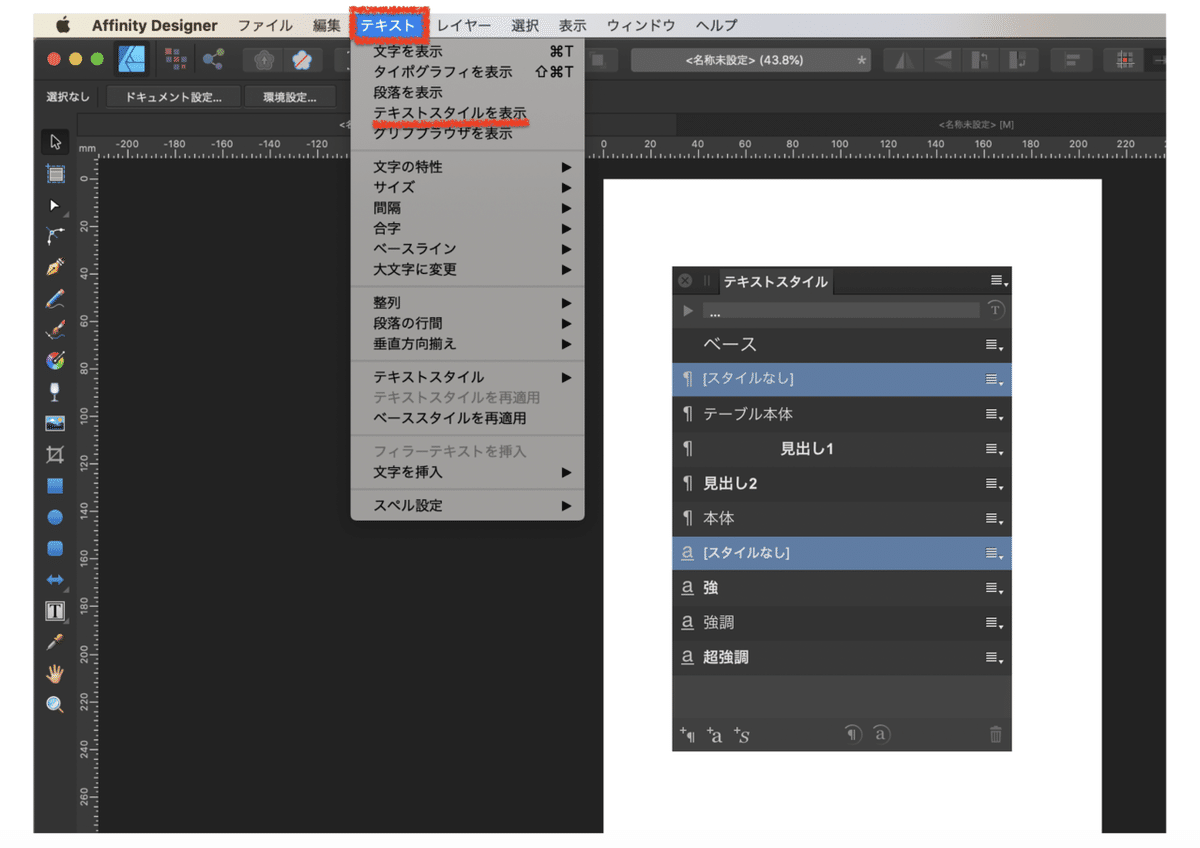Select the Vector Brush tool
1200x848 pixels.
55,330
